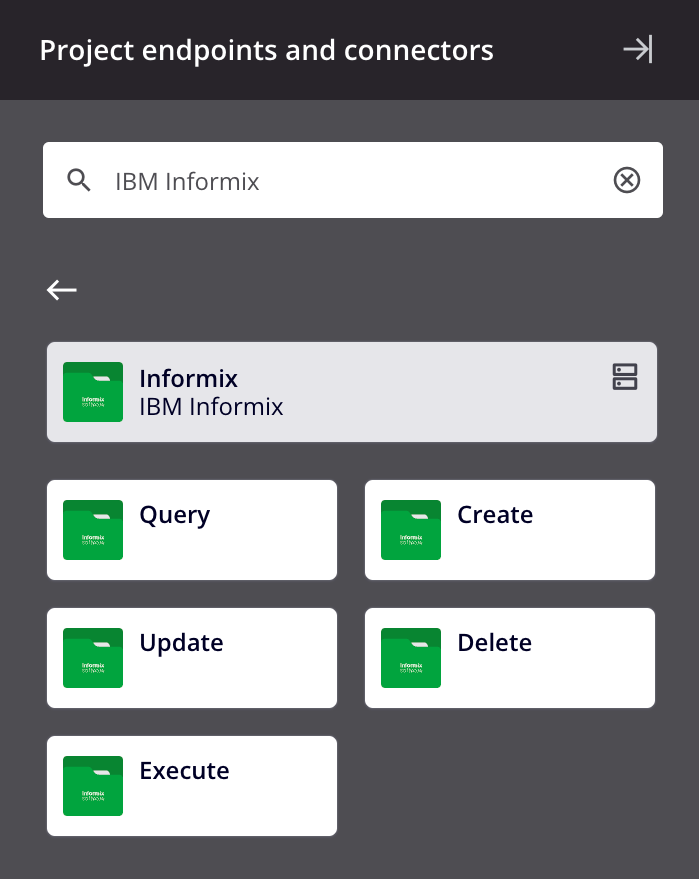Click the Project endpoints and connectors title
Screen dimensions: 699x879
click(266, 50)
